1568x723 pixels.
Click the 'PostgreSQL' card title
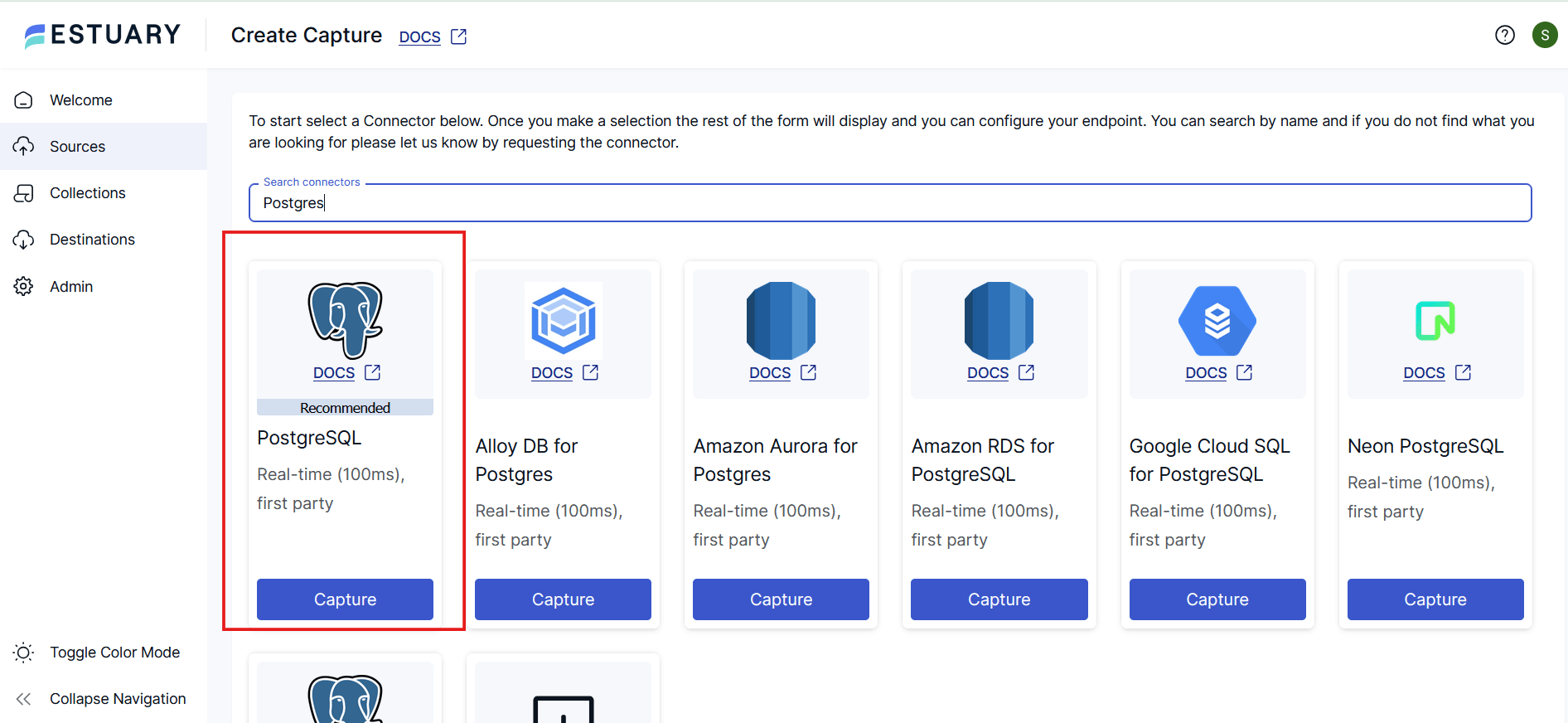coord(309,438)
